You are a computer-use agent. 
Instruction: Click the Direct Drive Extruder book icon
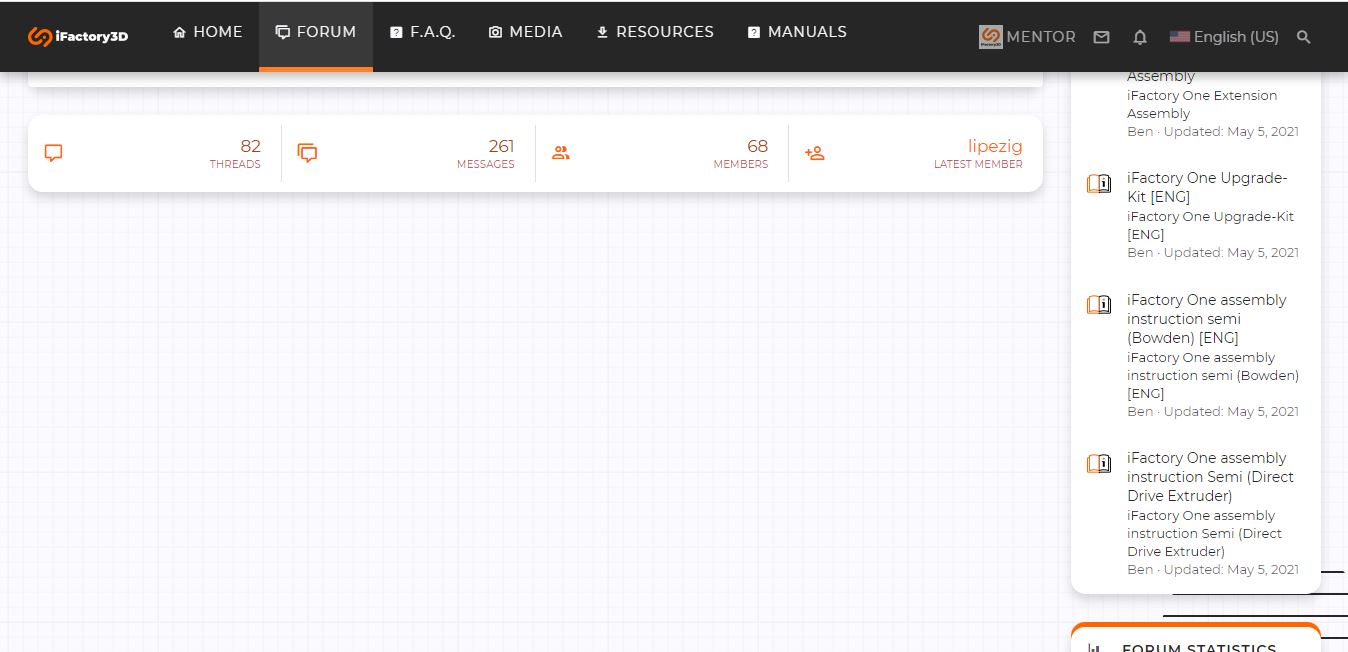(x=1099, y=464)
